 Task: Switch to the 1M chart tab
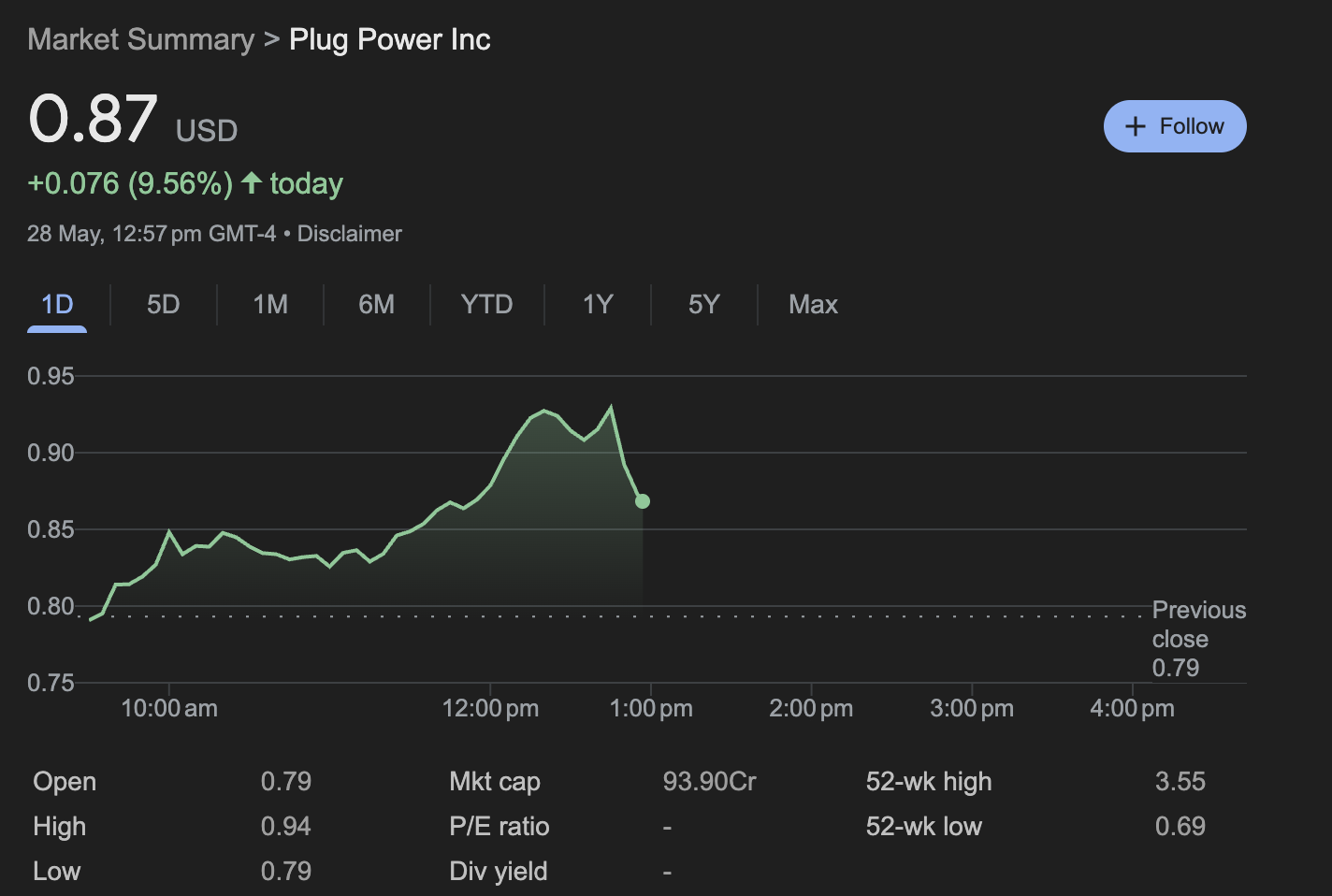tap(270, 304)
